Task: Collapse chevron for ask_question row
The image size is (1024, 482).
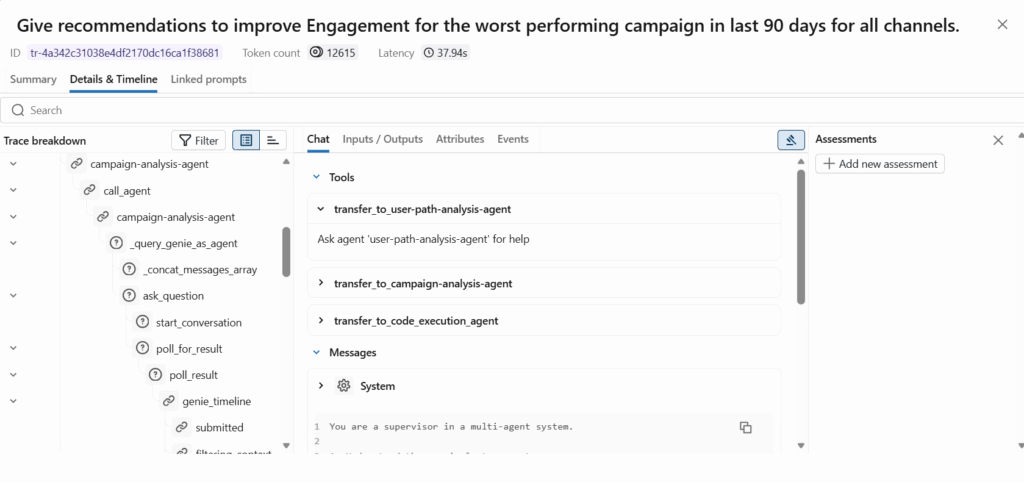Action: [x=13, y=295]
